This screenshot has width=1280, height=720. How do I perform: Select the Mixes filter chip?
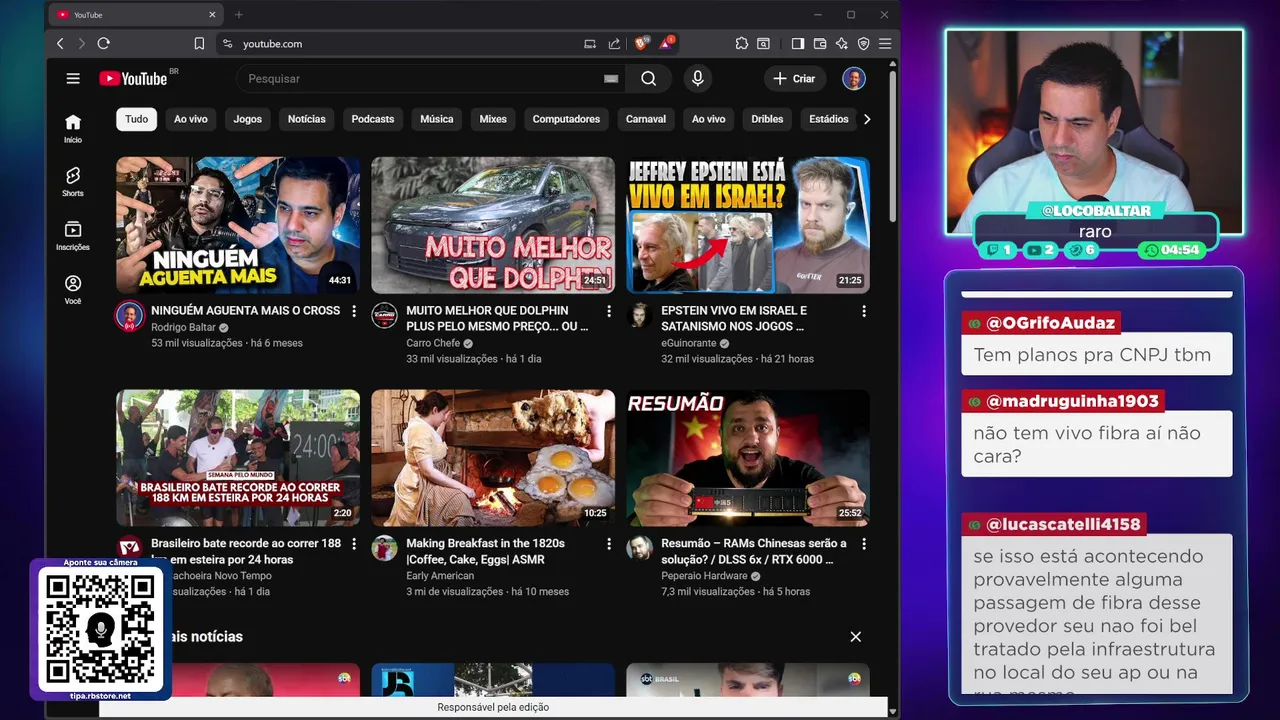click(x=493, y=119)
